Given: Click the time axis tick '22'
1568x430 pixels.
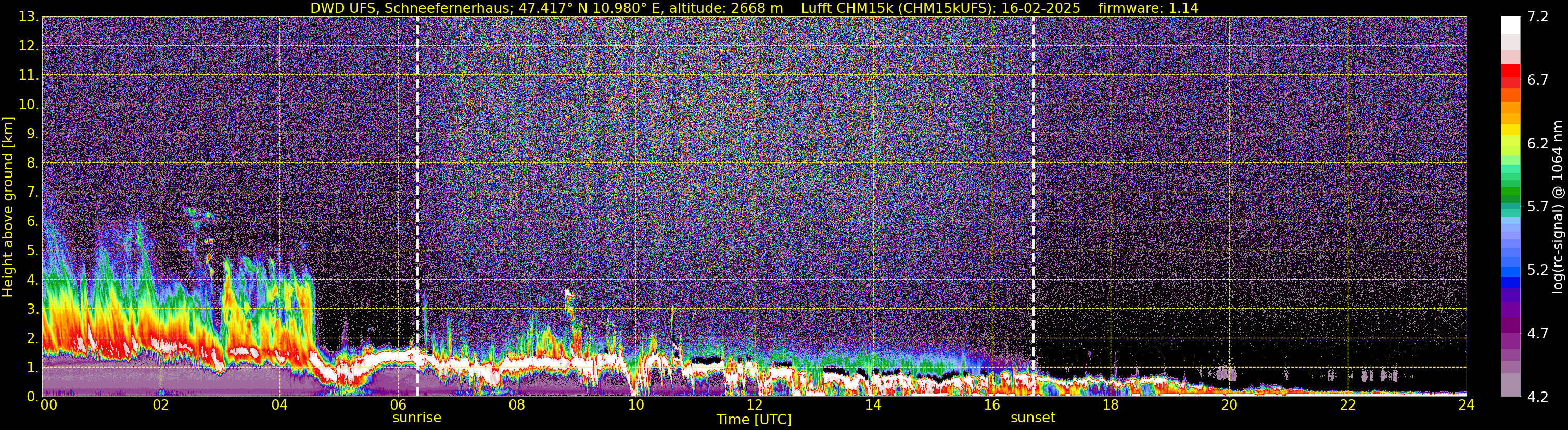Looking at the screenshot, I should click(x=1348, y=405).
